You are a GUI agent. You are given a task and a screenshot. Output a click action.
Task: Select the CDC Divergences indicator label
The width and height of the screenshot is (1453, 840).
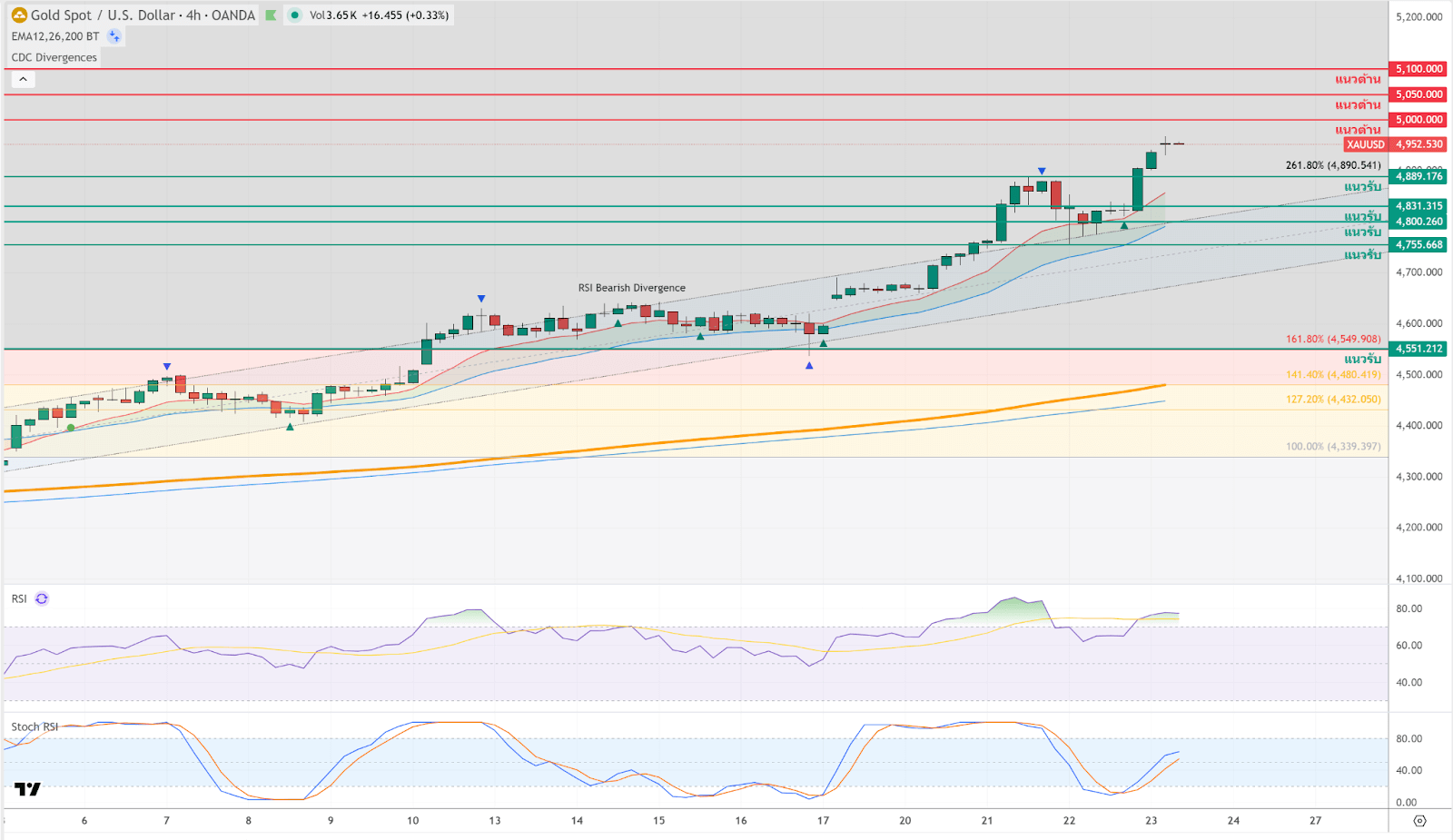click(x=54, y=57)
